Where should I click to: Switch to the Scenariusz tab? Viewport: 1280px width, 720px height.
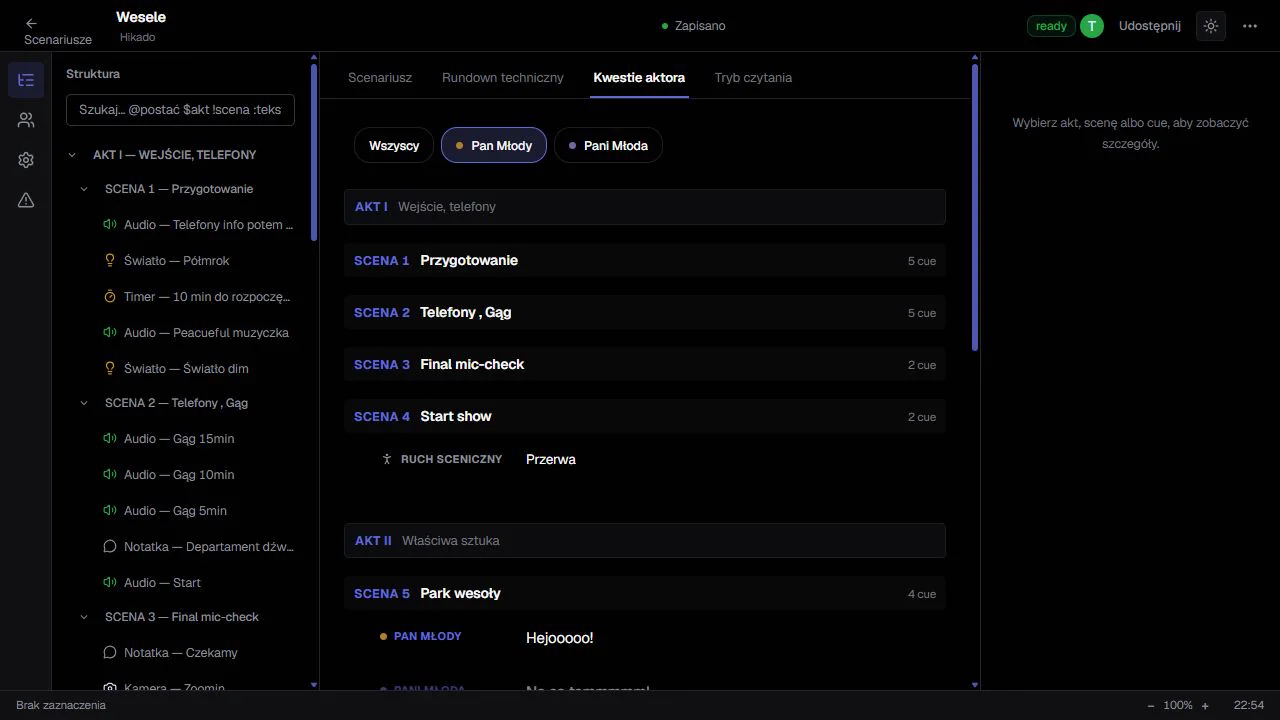tap(380, 77)
